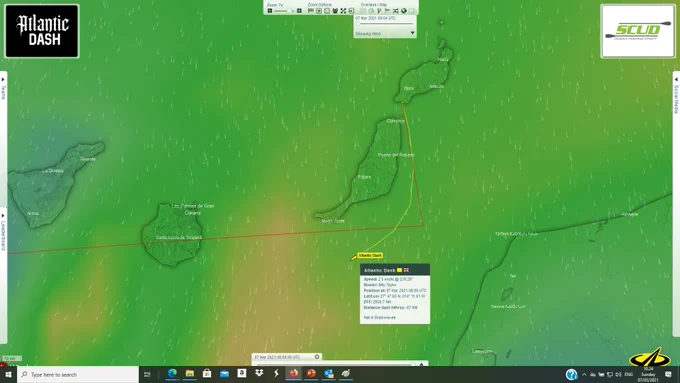Open File Explorer from the taskbar
Screen dimensions: 680x383
coord(190,373)
